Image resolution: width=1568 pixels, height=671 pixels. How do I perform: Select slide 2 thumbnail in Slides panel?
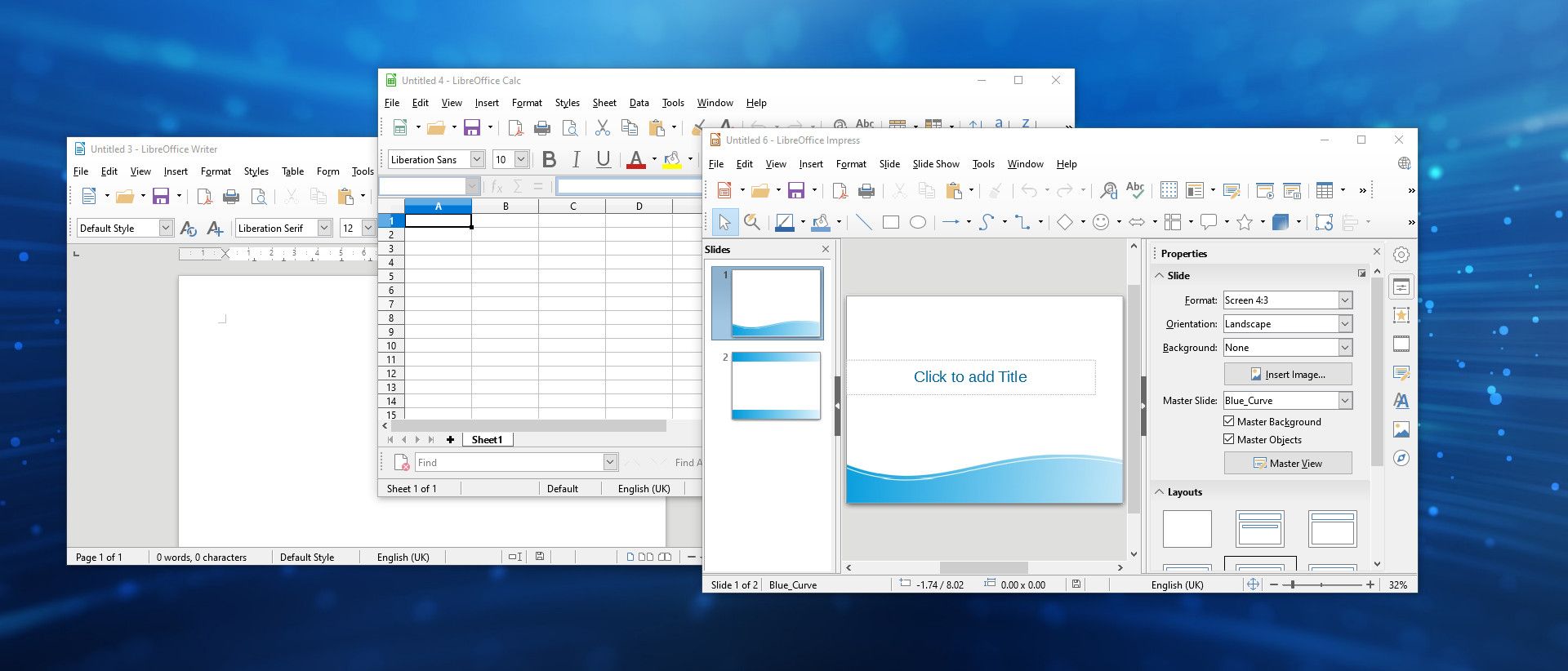[x=776, y=386]
